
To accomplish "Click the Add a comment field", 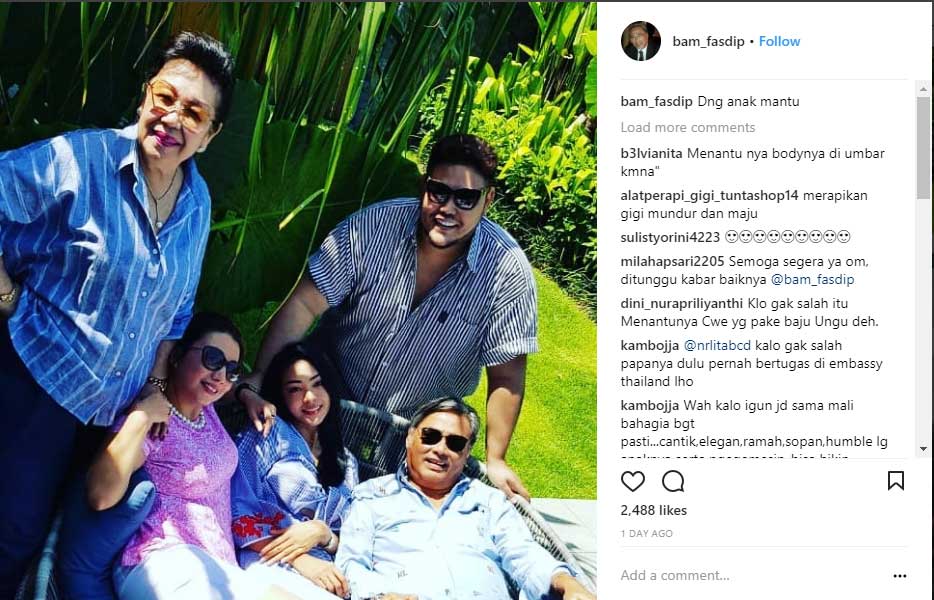I will click(x=751, y=576).
